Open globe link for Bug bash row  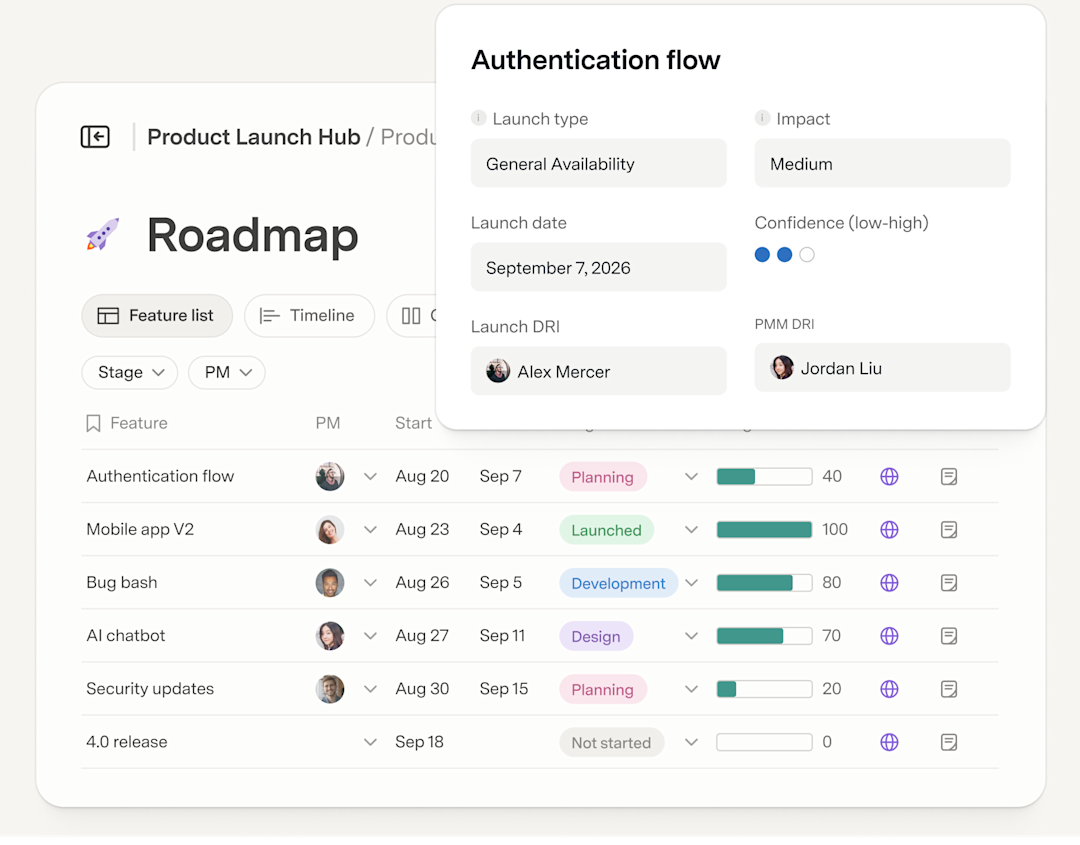pos(889,582)
